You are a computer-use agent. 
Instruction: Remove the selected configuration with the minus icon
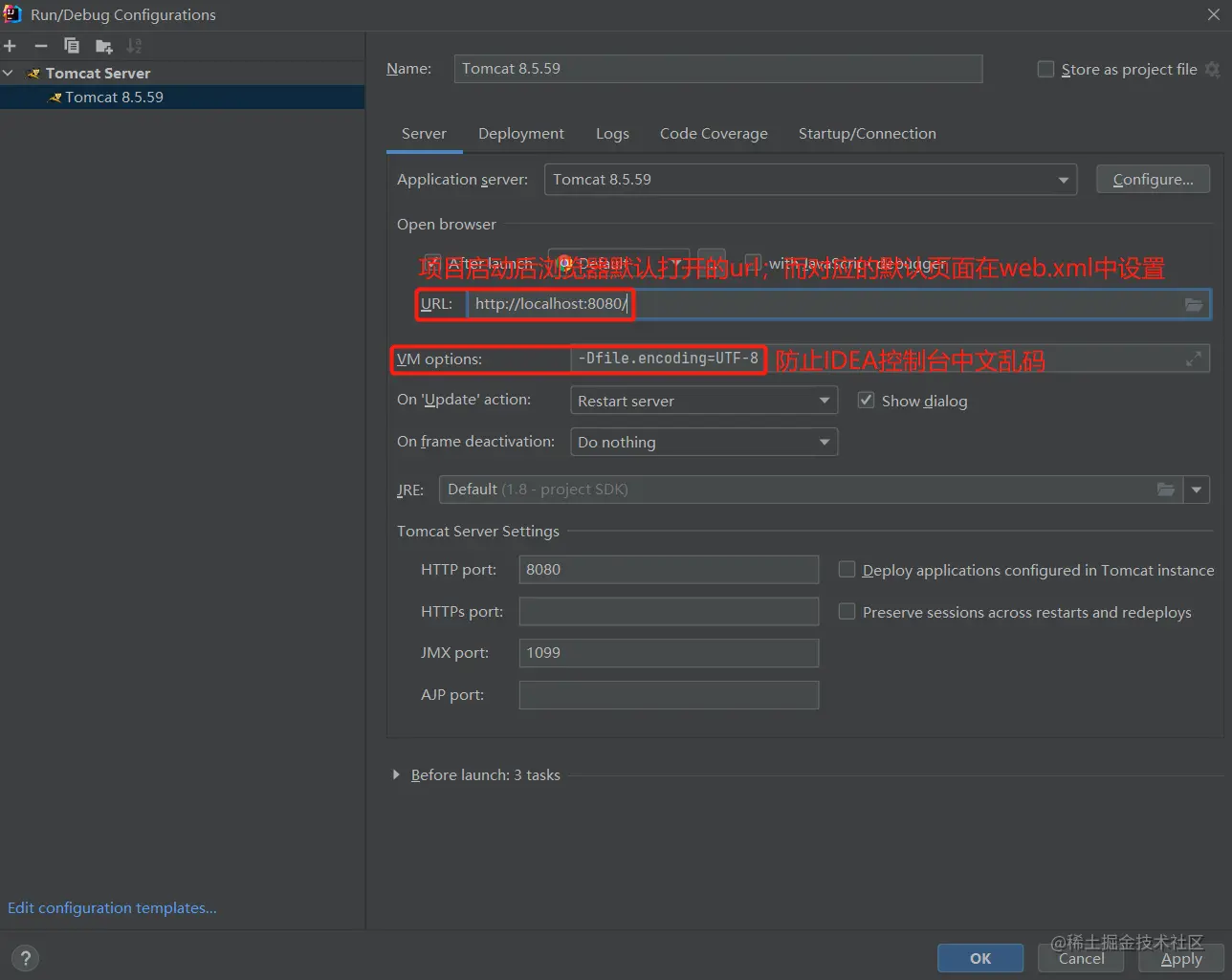tap(41, 46)
